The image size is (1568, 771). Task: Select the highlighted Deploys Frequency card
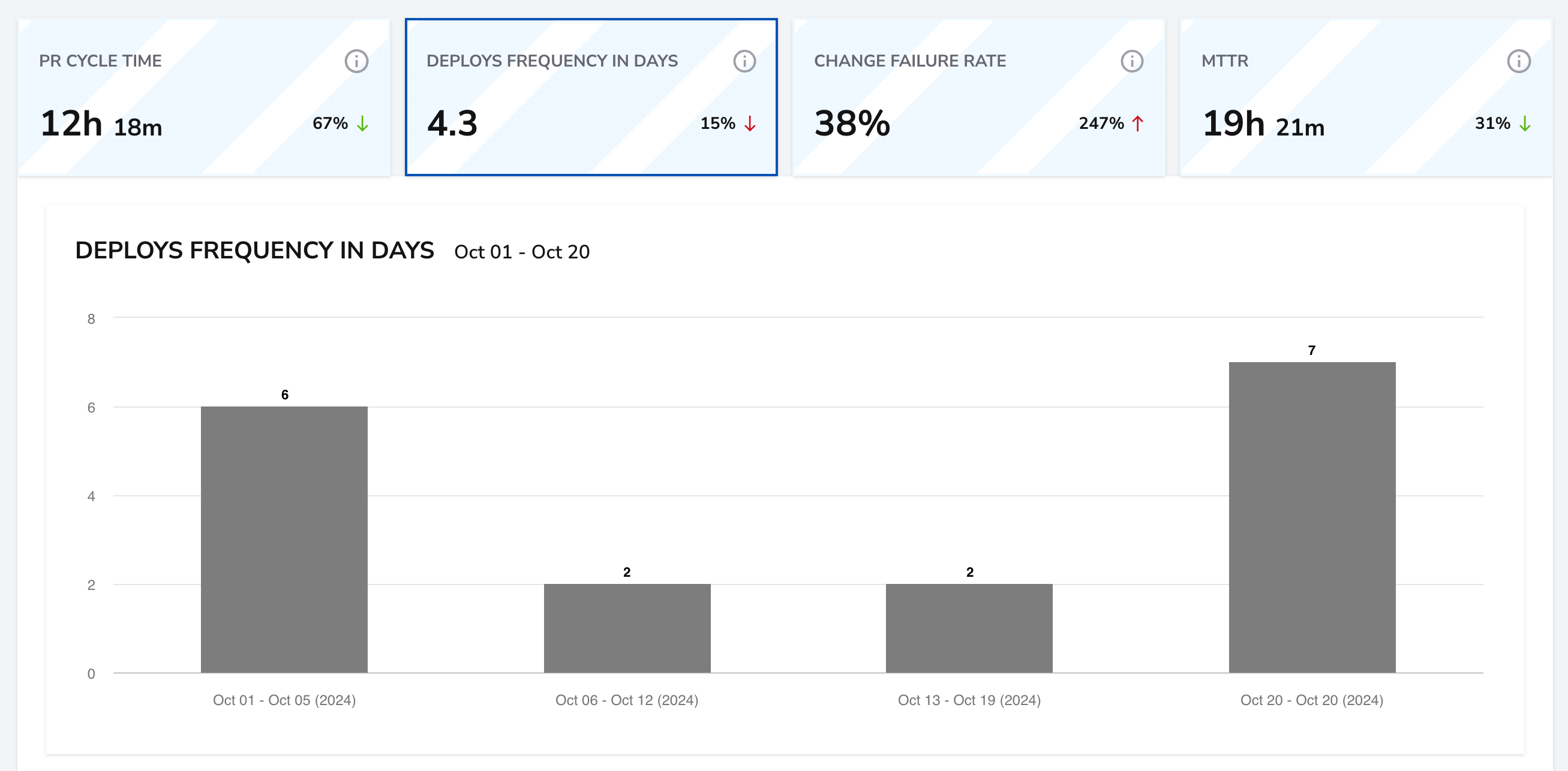[x=591, y=96]
